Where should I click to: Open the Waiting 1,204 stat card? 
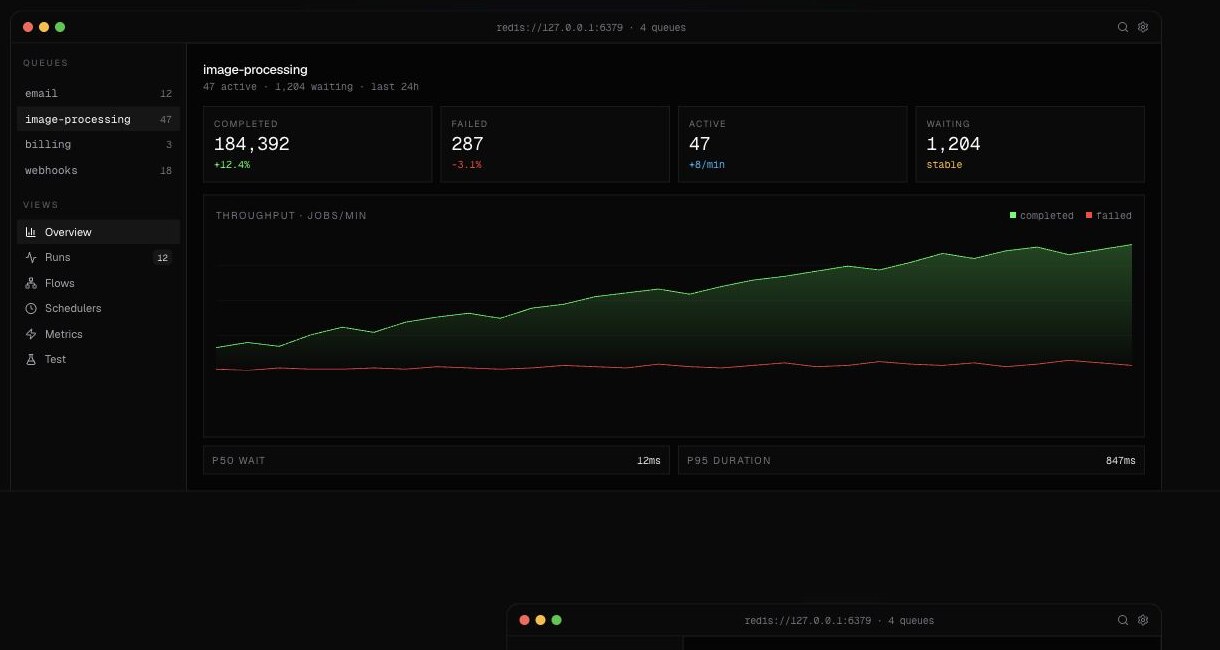[x=1030, y=144]
